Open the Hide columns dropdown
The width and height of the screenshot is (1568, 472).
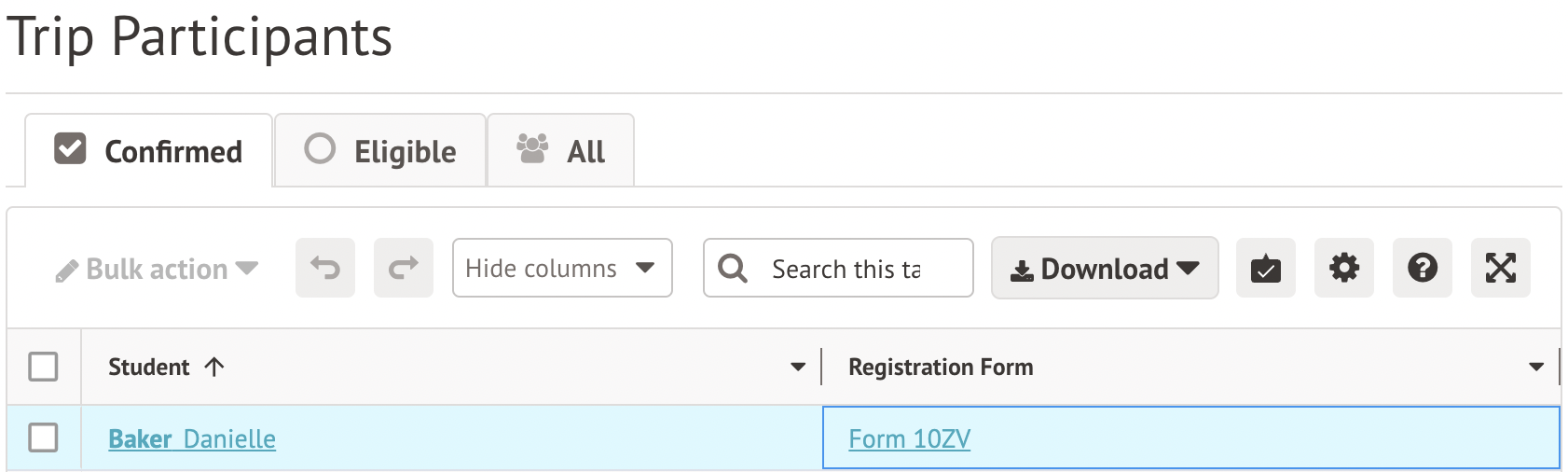coord(561,269)
